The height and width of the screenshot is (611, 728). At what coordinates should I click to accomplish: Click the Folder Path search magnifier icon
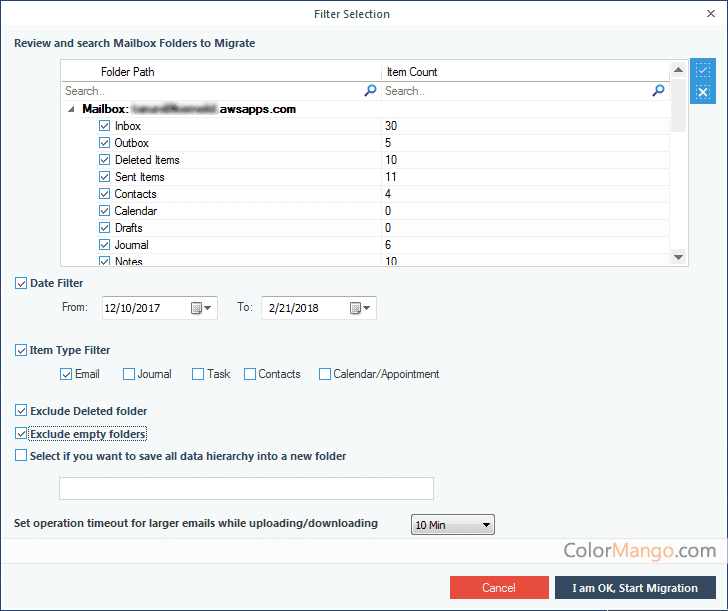371,90
